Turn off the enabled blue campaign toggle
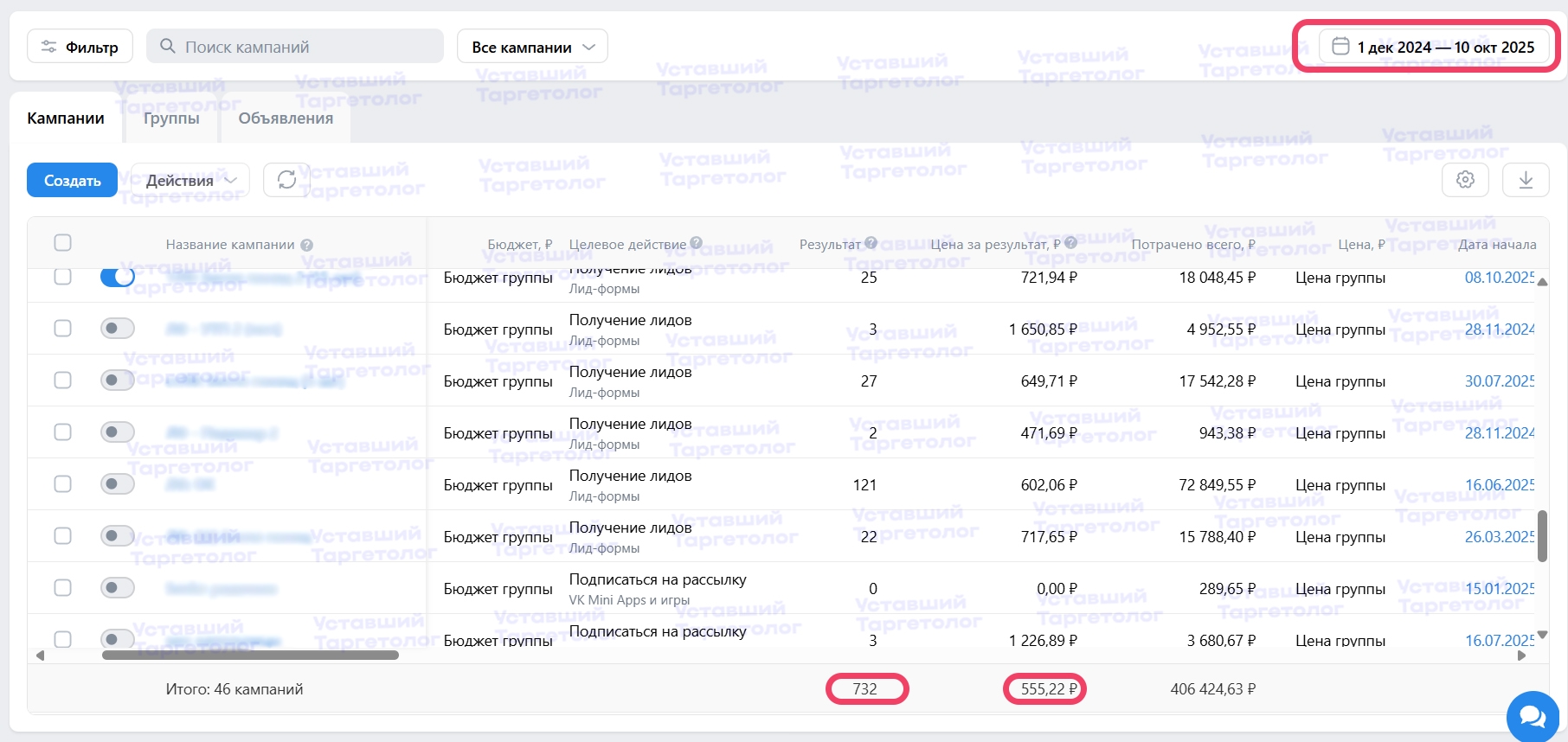Viewport: 1568px width, 742px height. tap(117, 277)
